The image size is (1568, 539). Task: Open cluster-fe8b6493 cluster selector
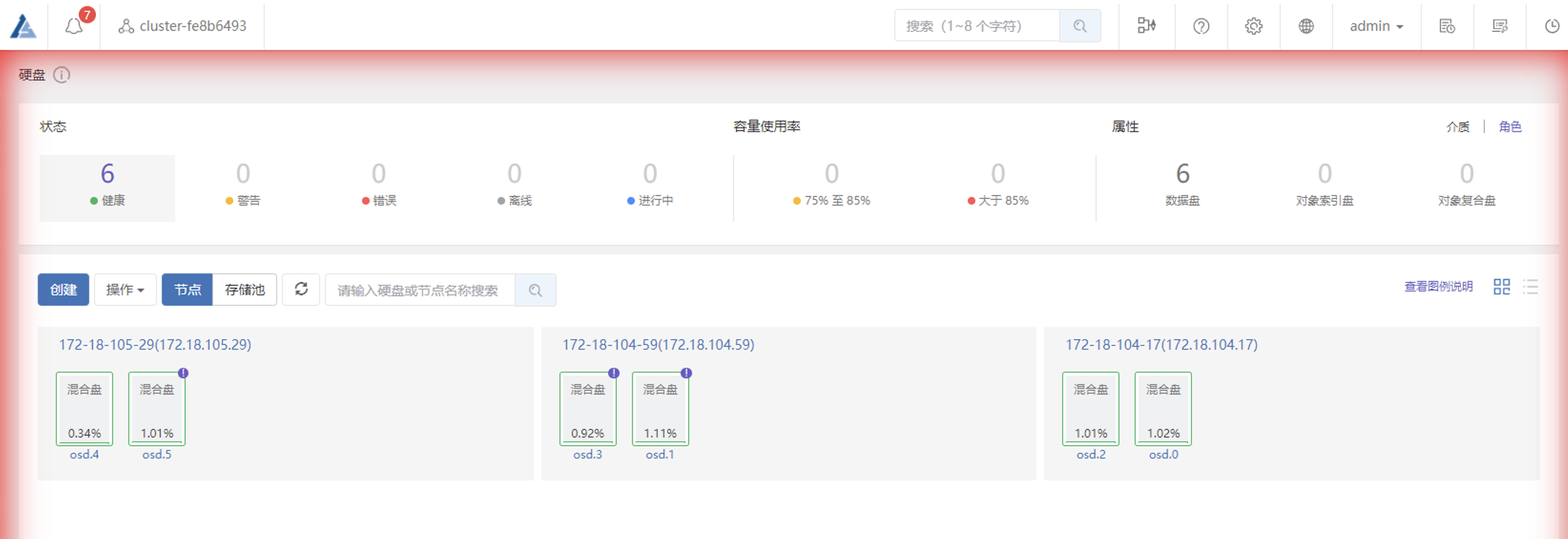click(183, 26)
